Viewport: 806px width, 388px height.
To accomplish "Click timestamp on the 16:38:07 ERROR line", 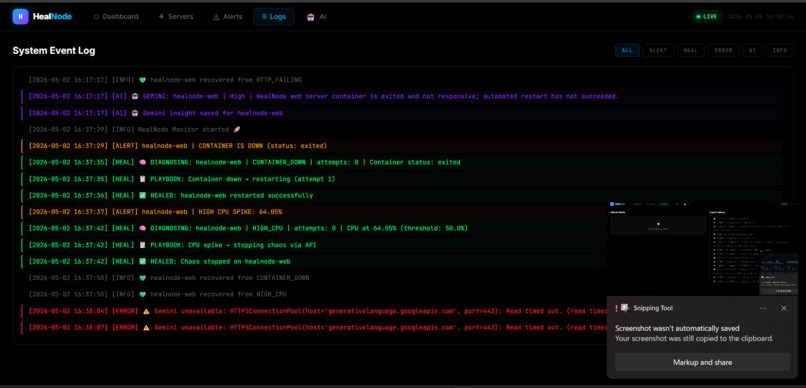I will pos(68,327).
